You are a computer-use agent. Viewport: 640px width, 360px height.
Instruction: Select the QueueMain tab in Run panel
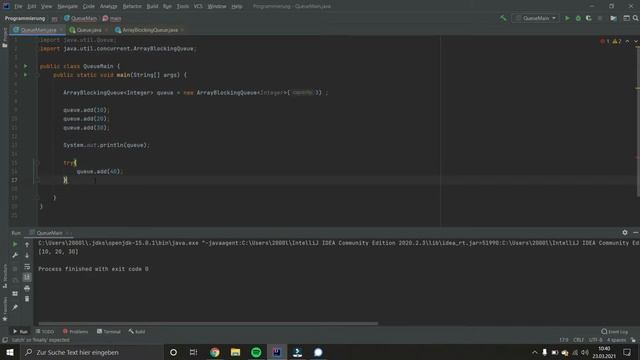click(50, 233)
